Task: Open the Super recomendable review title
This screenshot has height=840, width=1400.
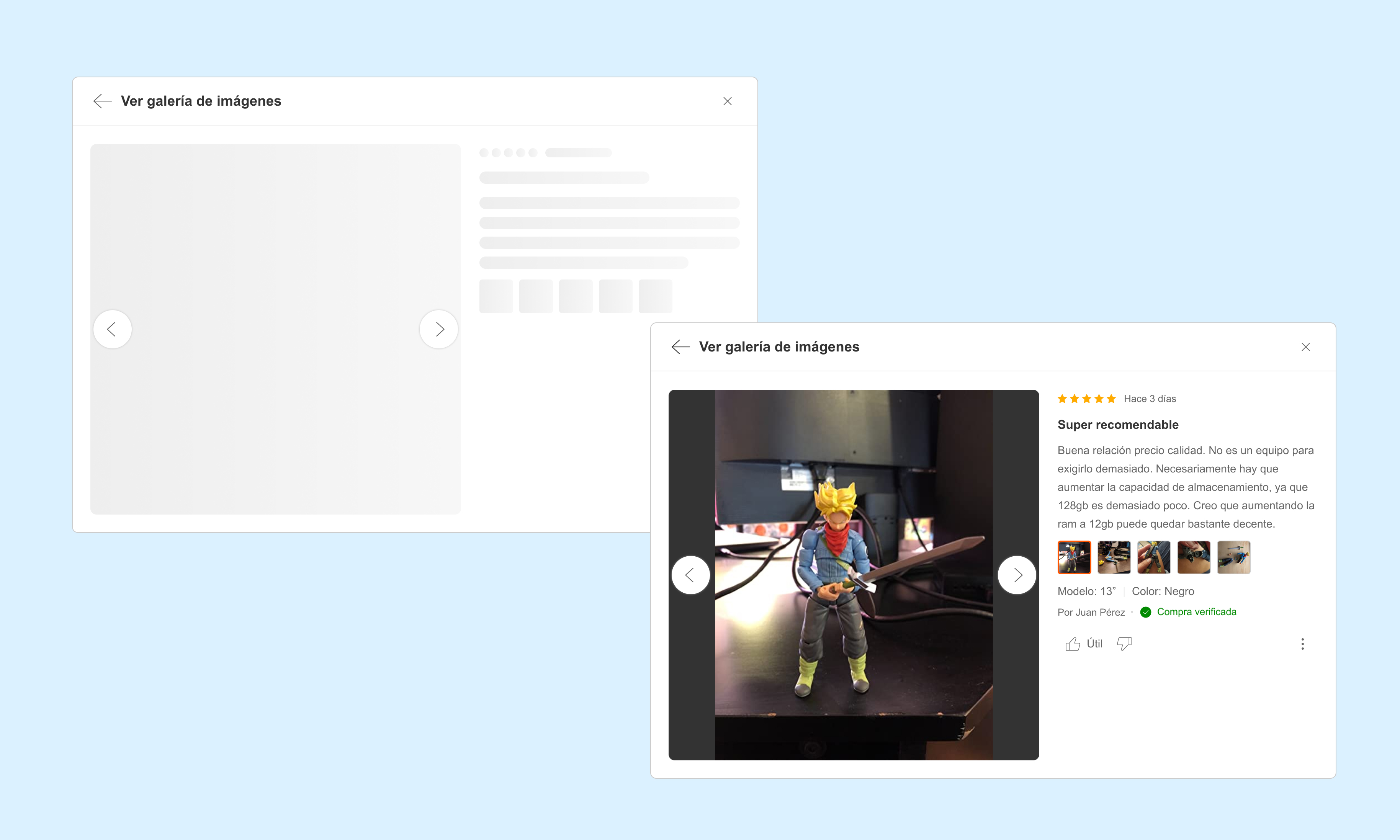Action: (1117, 425)
